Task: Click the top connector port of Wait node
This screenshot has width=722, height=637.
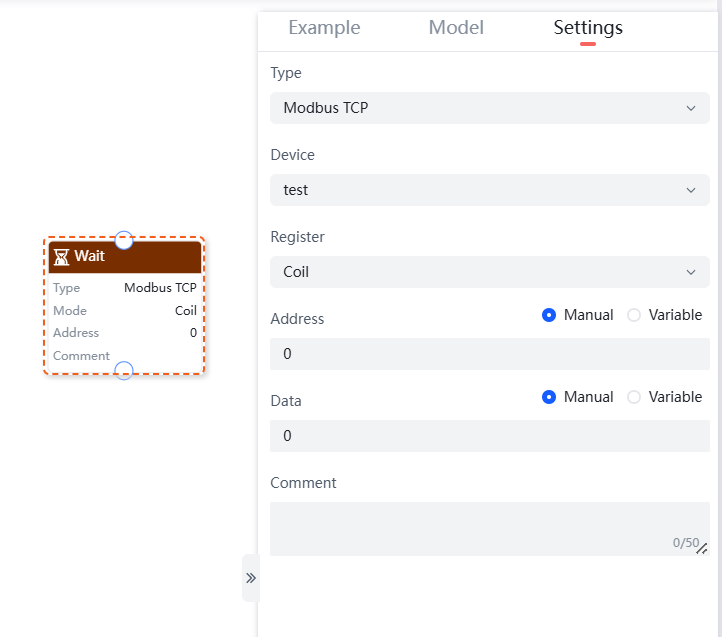Action: 124,240
